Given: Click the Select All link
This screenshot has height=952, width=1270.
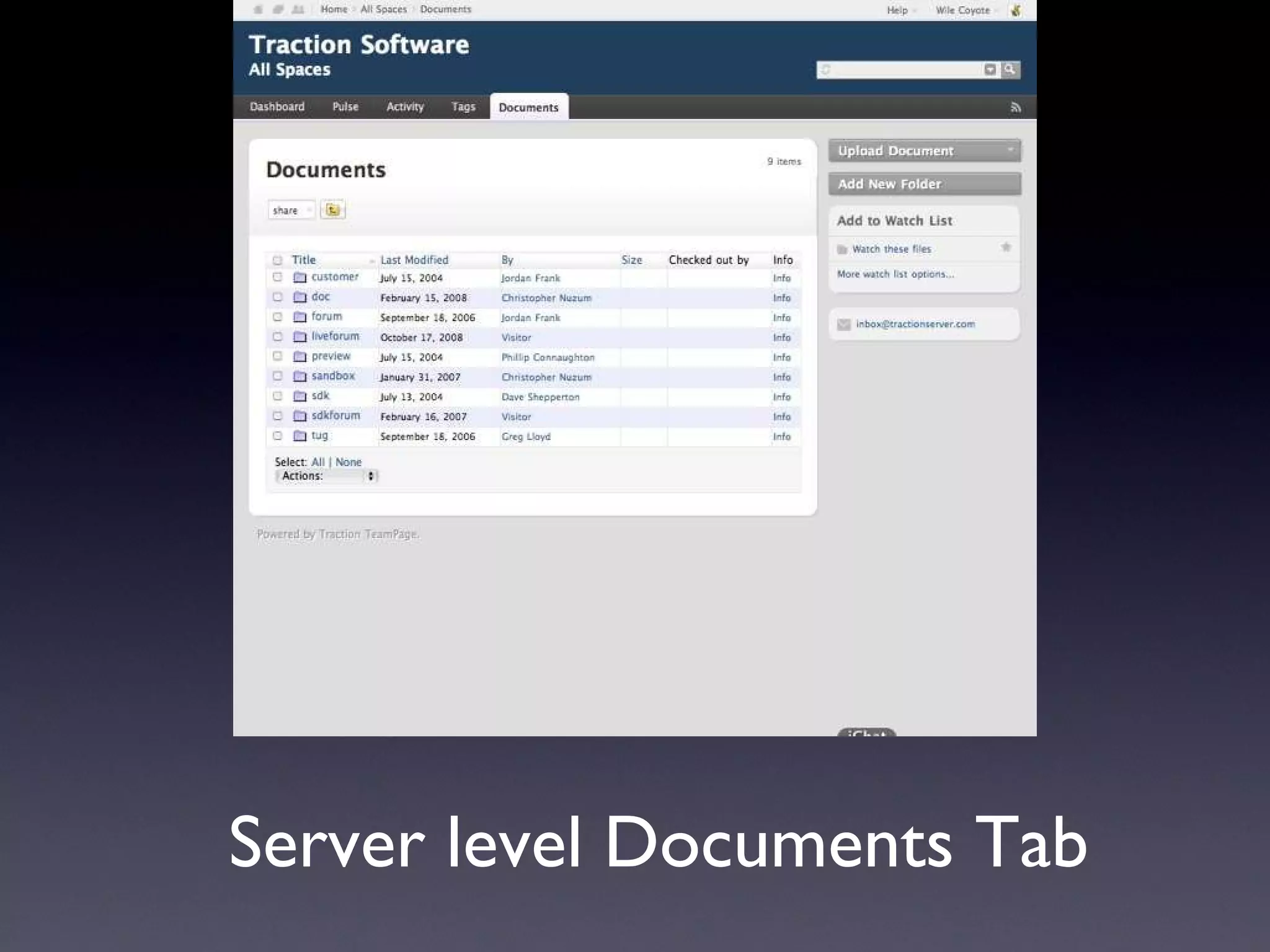Looking at the screenshot, I should (x=318, y=462).
